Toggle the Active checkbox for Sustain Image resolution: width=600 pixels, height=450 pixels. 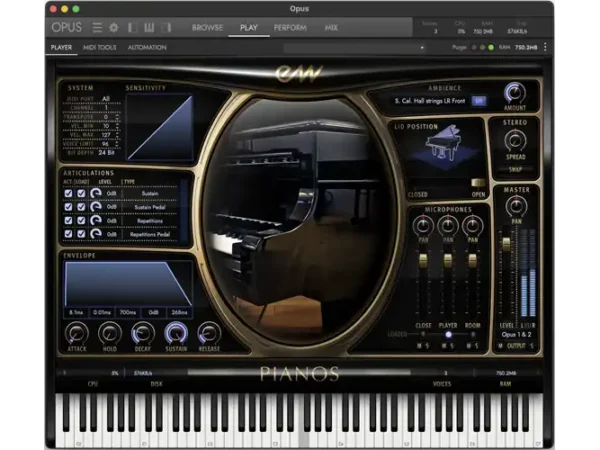click(68, 193)
